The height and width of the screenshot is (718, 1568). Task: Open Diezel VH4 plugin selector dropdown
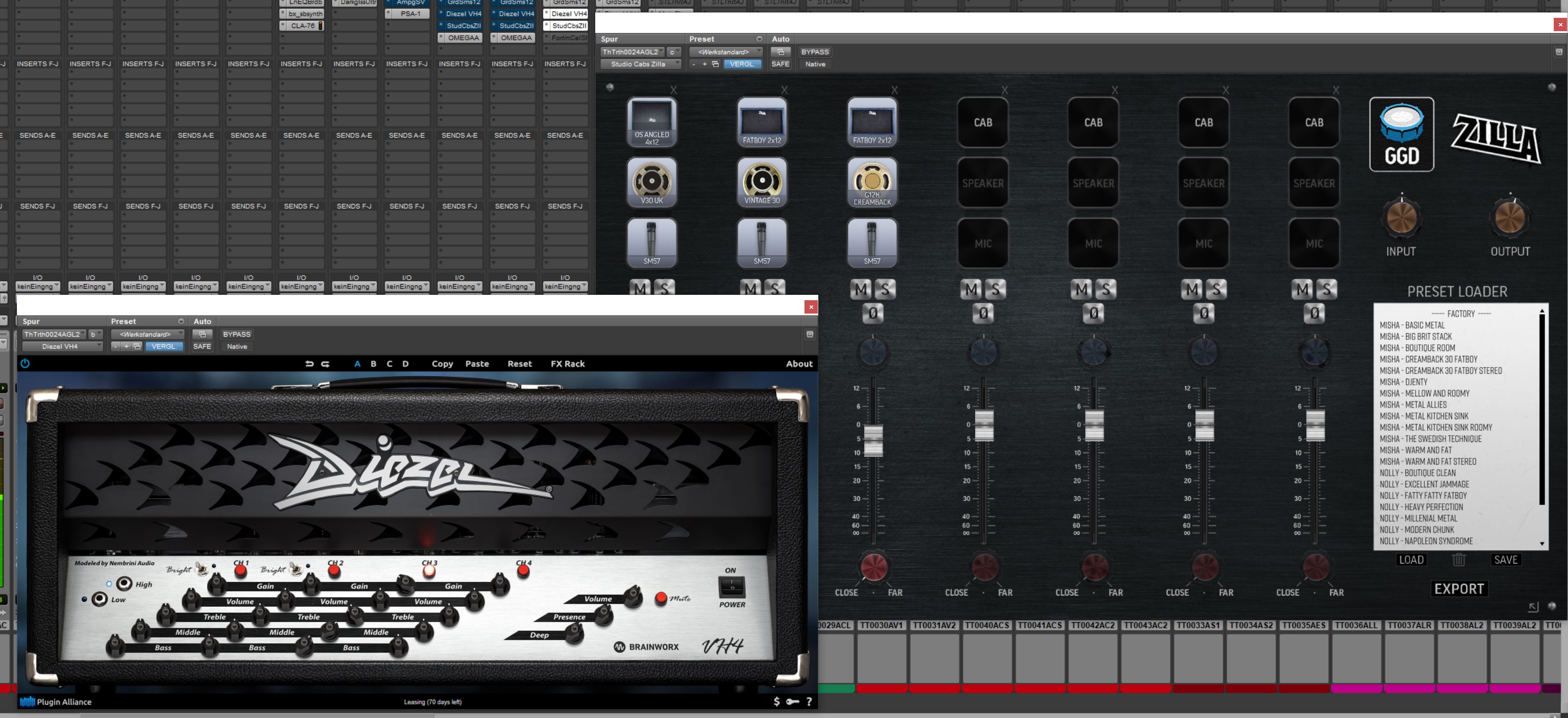coord(62,347)
